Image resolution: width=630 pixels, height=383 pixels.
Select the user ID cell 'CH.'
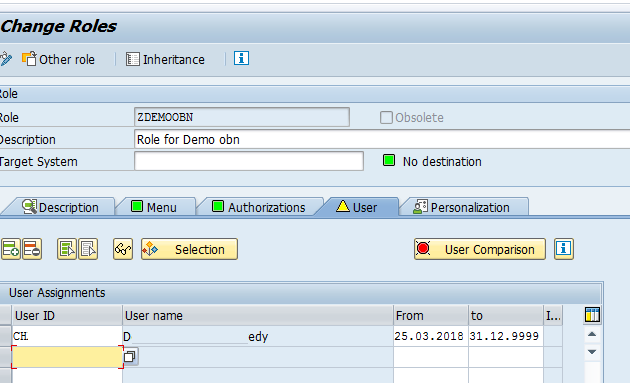tap(67, 336)
